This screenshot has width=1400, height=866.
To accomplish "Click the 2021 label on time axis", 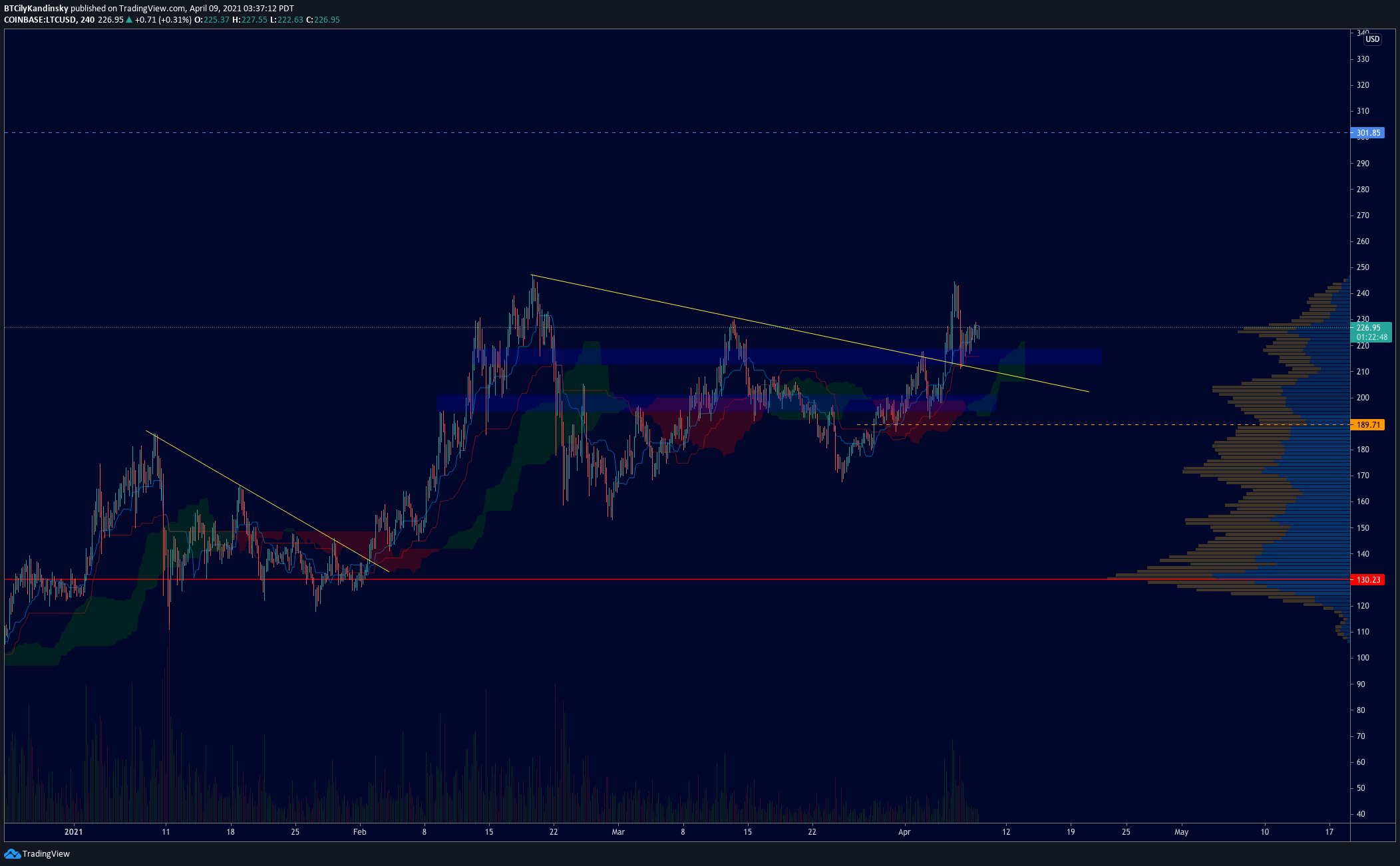I will click(73, 832).
